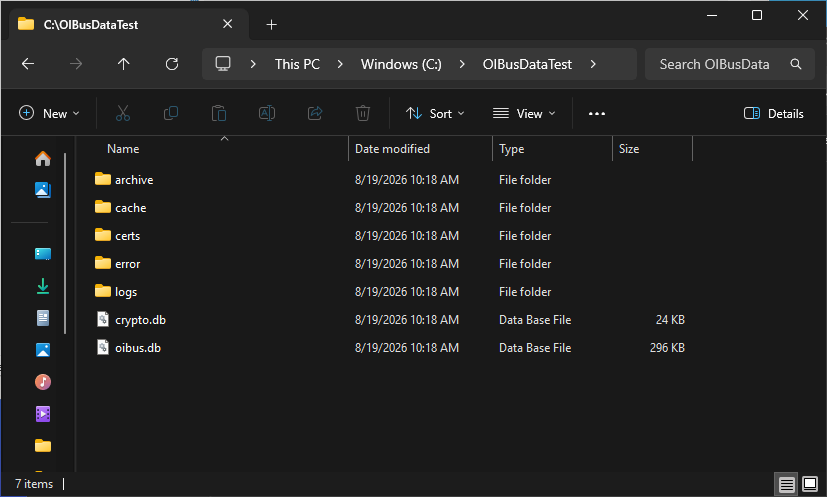This screenshot has height=497, width=827.
Task: Click the 7 items status text
Action: click(x=34, y=484)
